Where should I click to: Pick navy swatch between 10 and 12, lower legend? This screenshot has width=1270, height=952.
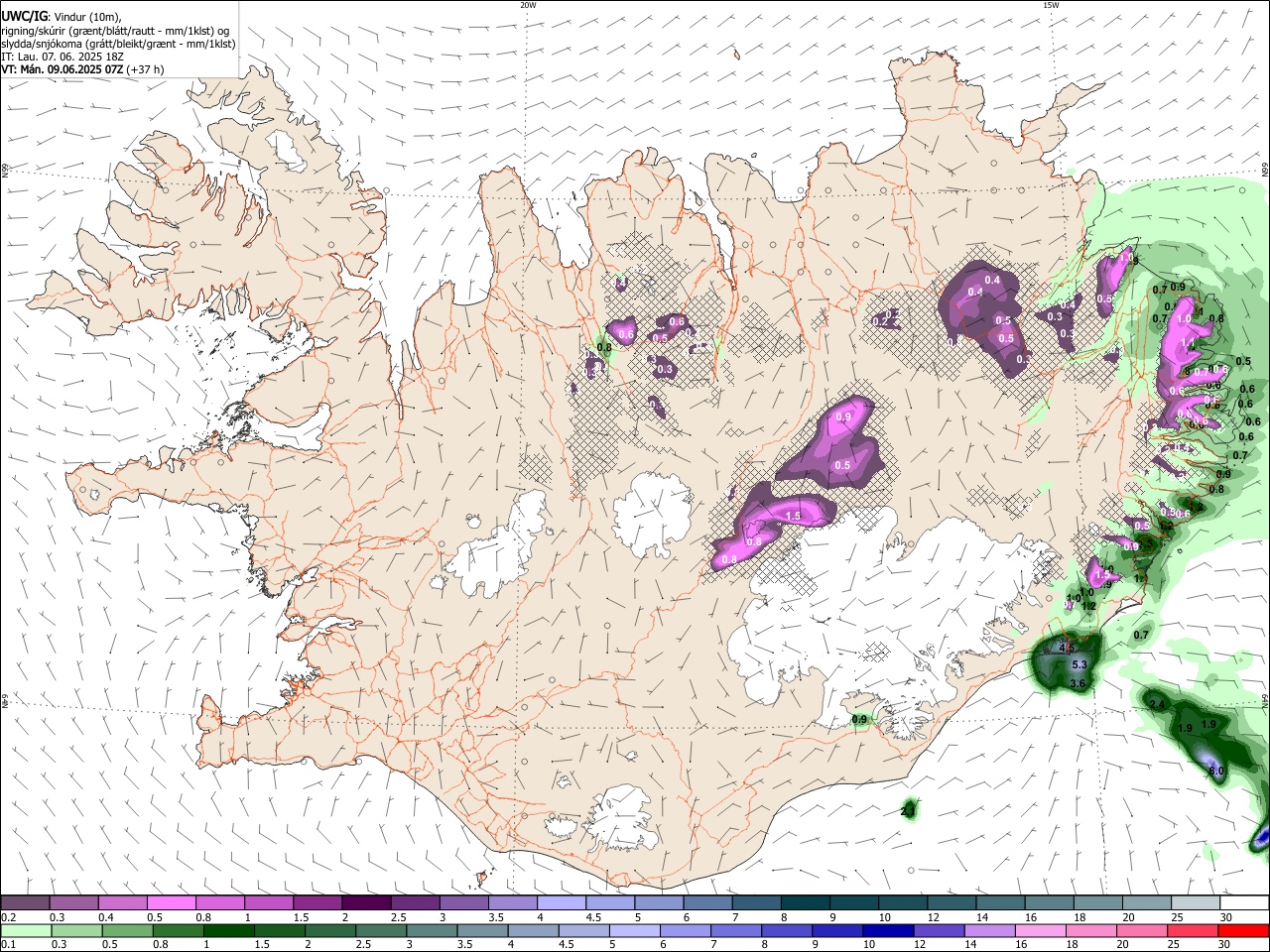[x=886, y=931]
